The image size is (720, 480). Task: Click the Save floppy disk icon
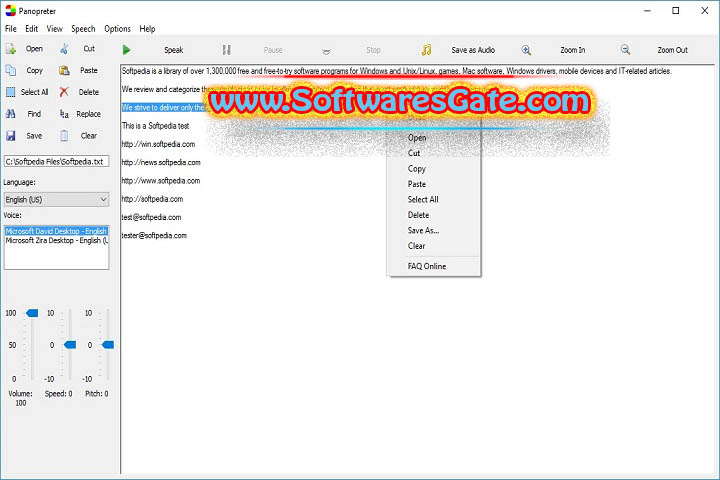[11, 136]
